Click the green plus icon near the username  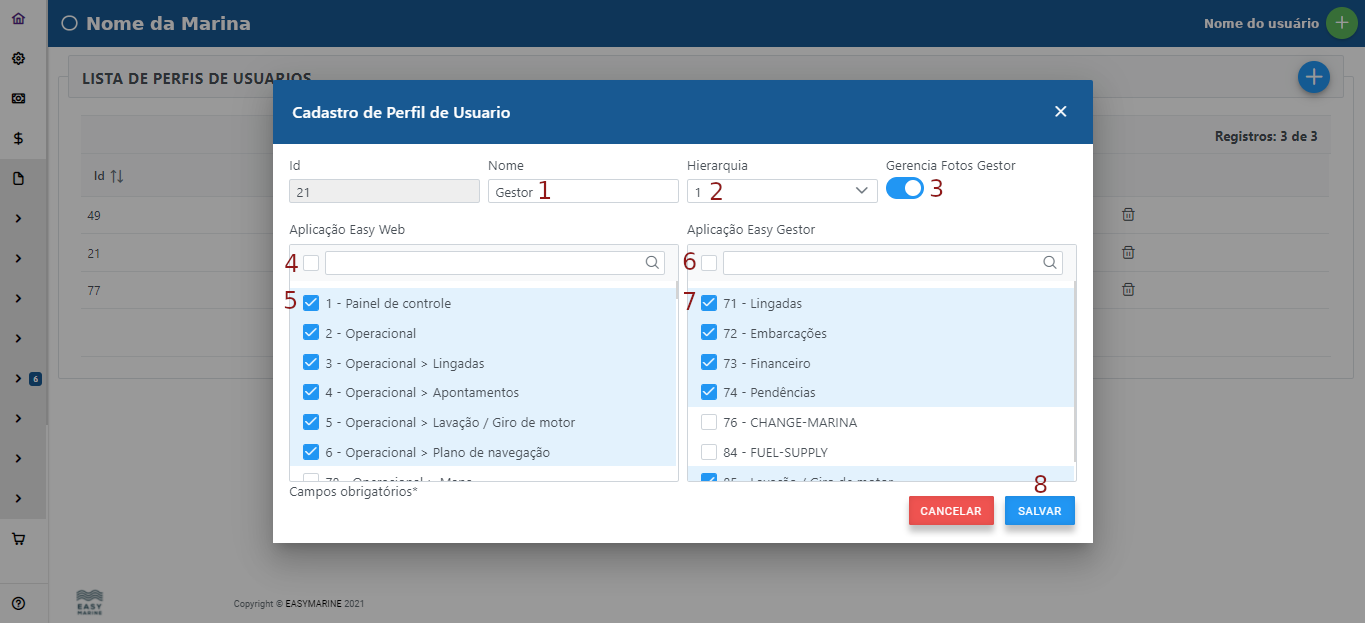[1341, 21]
